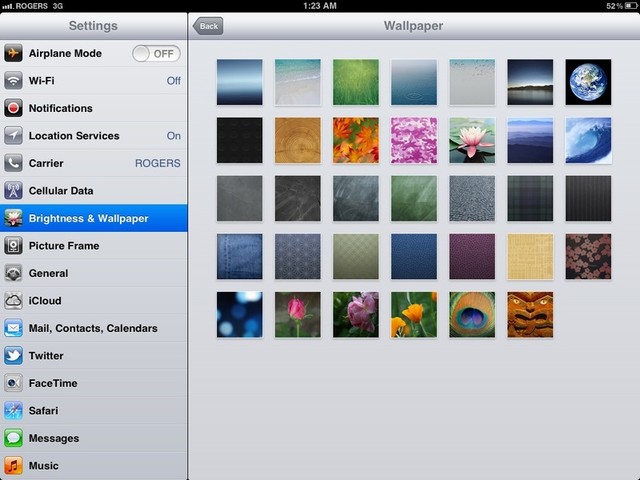Image resolution: width=640 pixels, height=480 pixels.
Task: Pick the orange autumn leaves wallpaper
Action: pos(356,140)
